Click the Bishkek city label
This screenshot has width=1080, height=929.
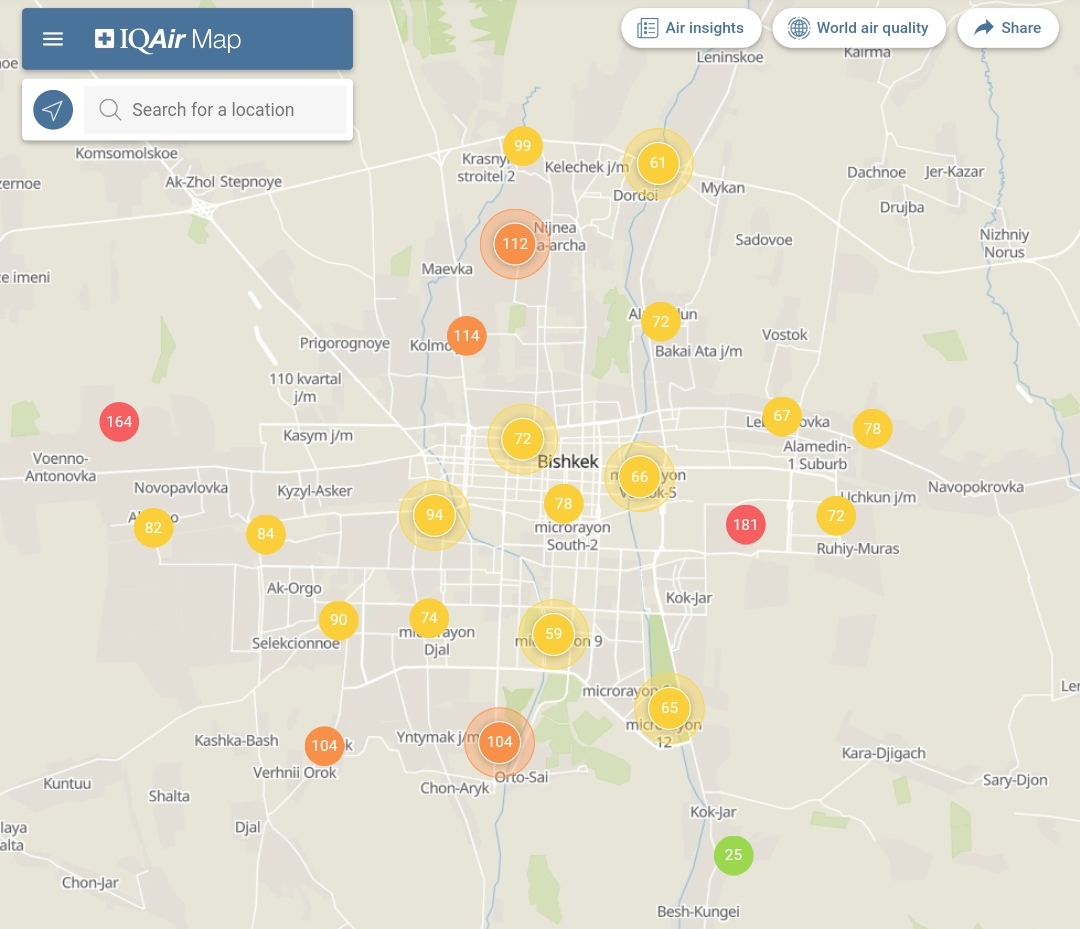point(568,462)
